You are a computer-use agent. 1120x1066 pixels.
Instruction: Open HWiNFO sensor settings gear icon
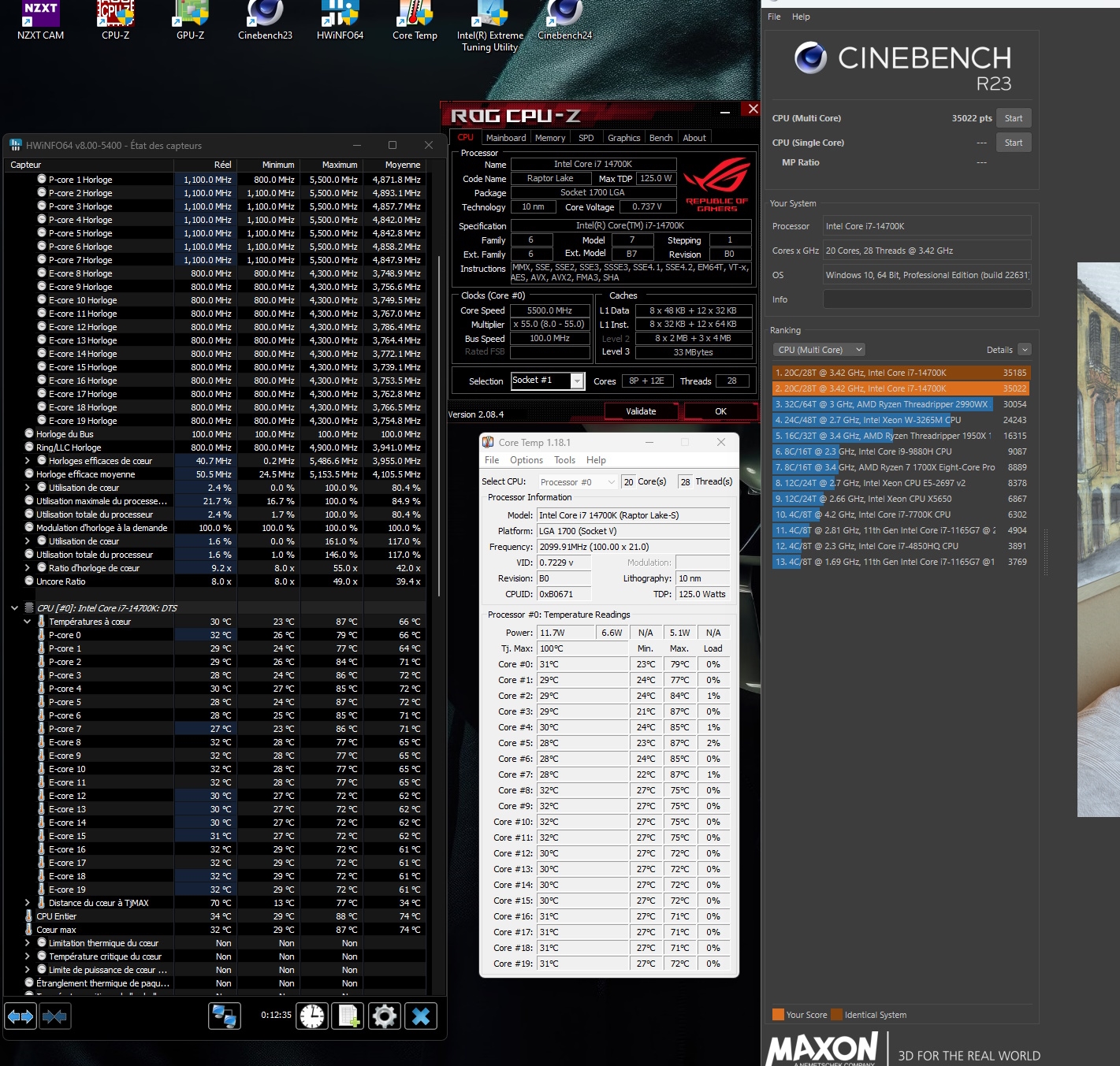point(385,1016)
